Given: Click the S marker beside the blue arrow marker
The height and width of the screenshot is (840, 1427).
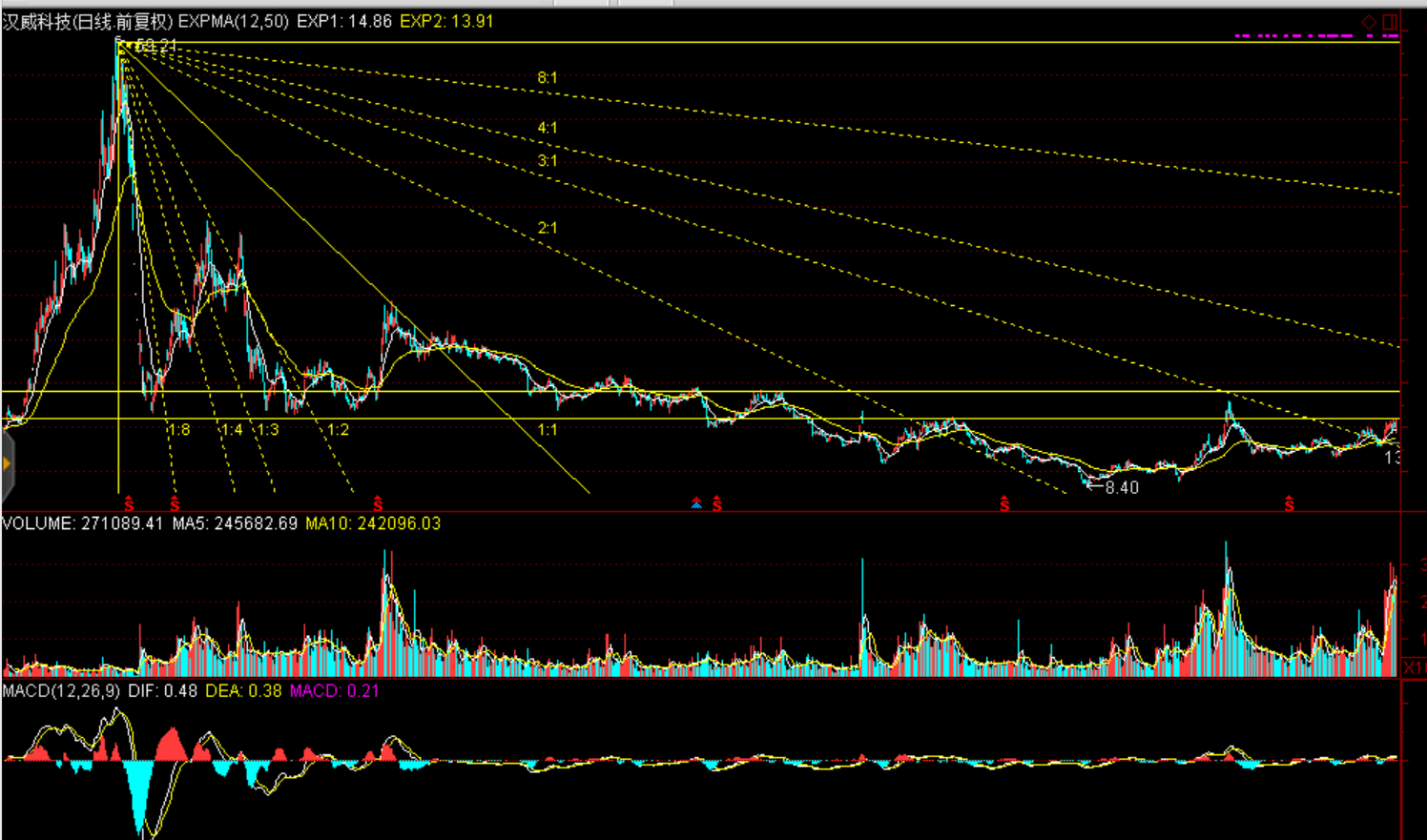Looking at the screenshot, I should [x=717, y=504].
